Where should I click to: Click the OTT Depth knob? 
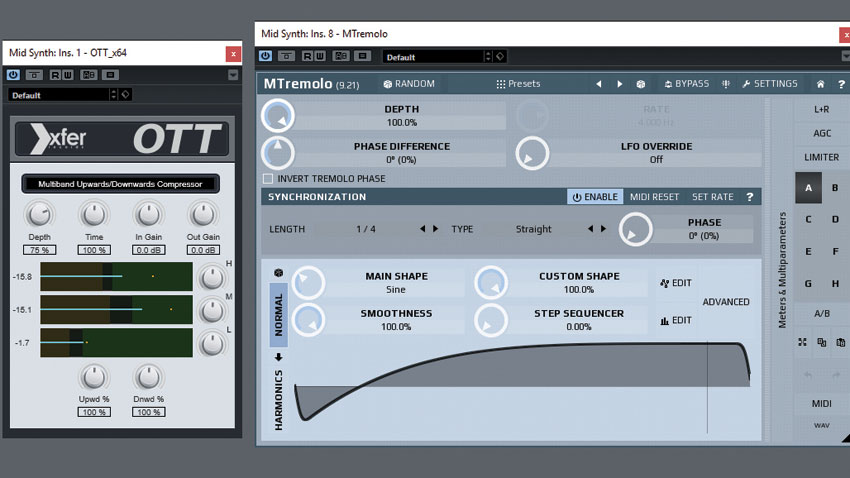40,215
